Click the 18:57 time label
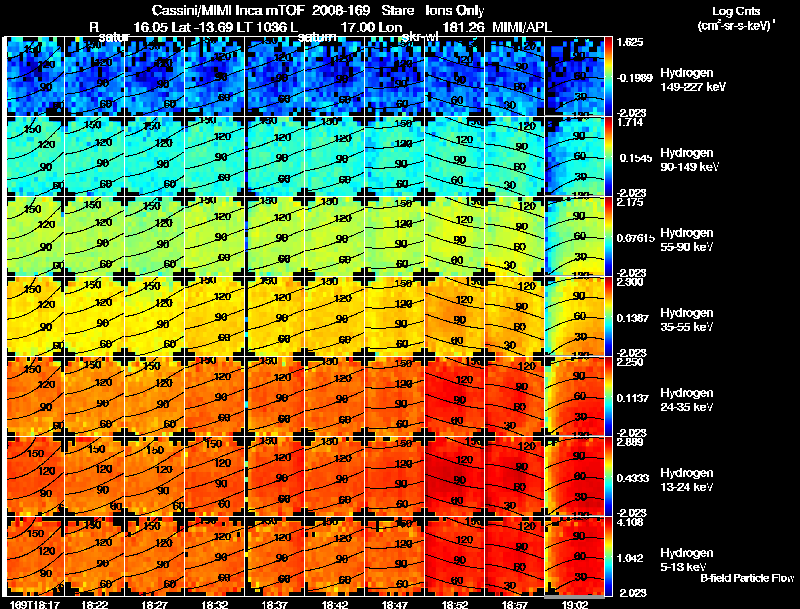This screenshot has height=609, width=800. 515,604
